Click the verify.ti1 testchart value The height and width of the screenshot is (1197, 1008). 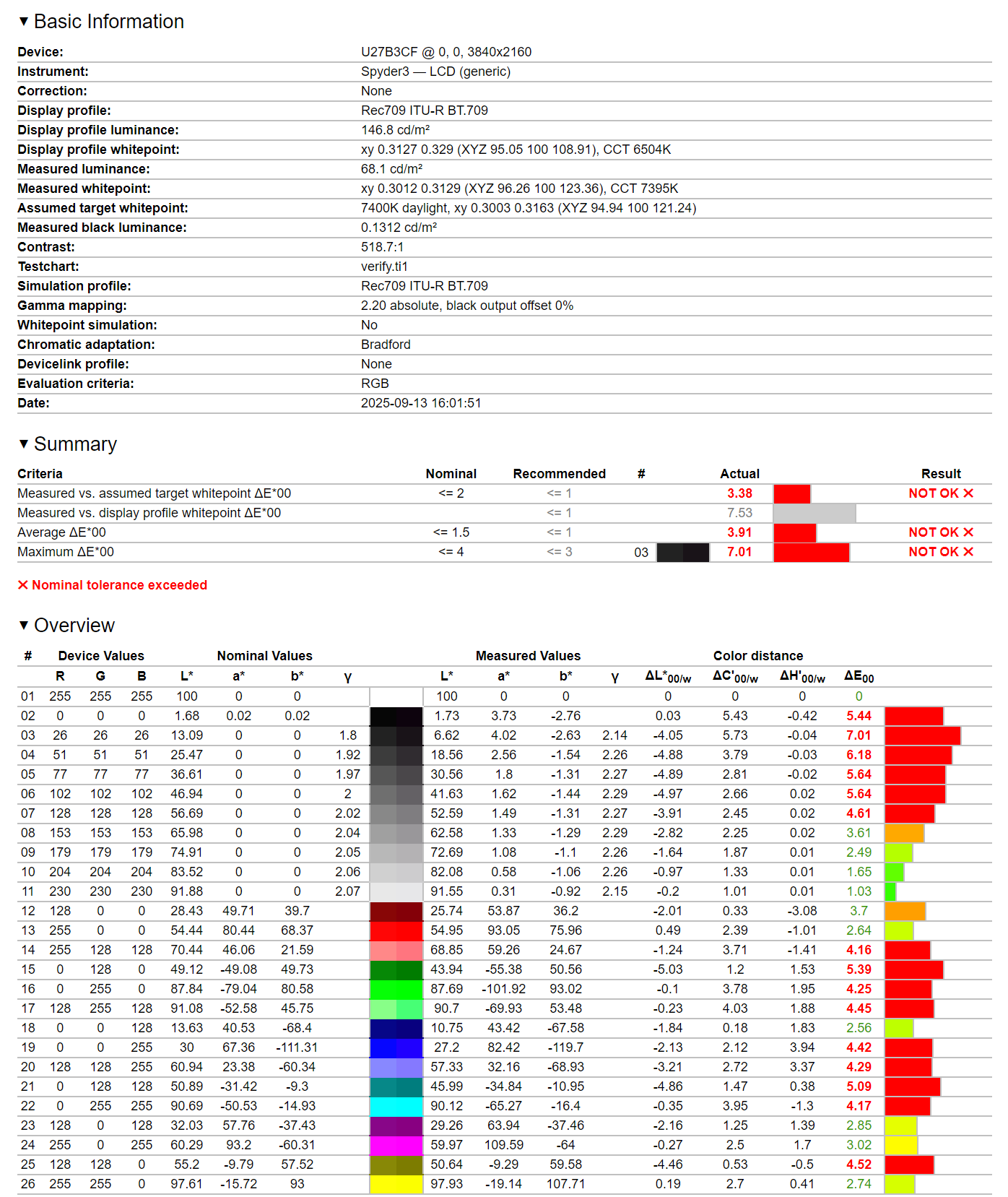pyautogui.click(x=384, y=267)
